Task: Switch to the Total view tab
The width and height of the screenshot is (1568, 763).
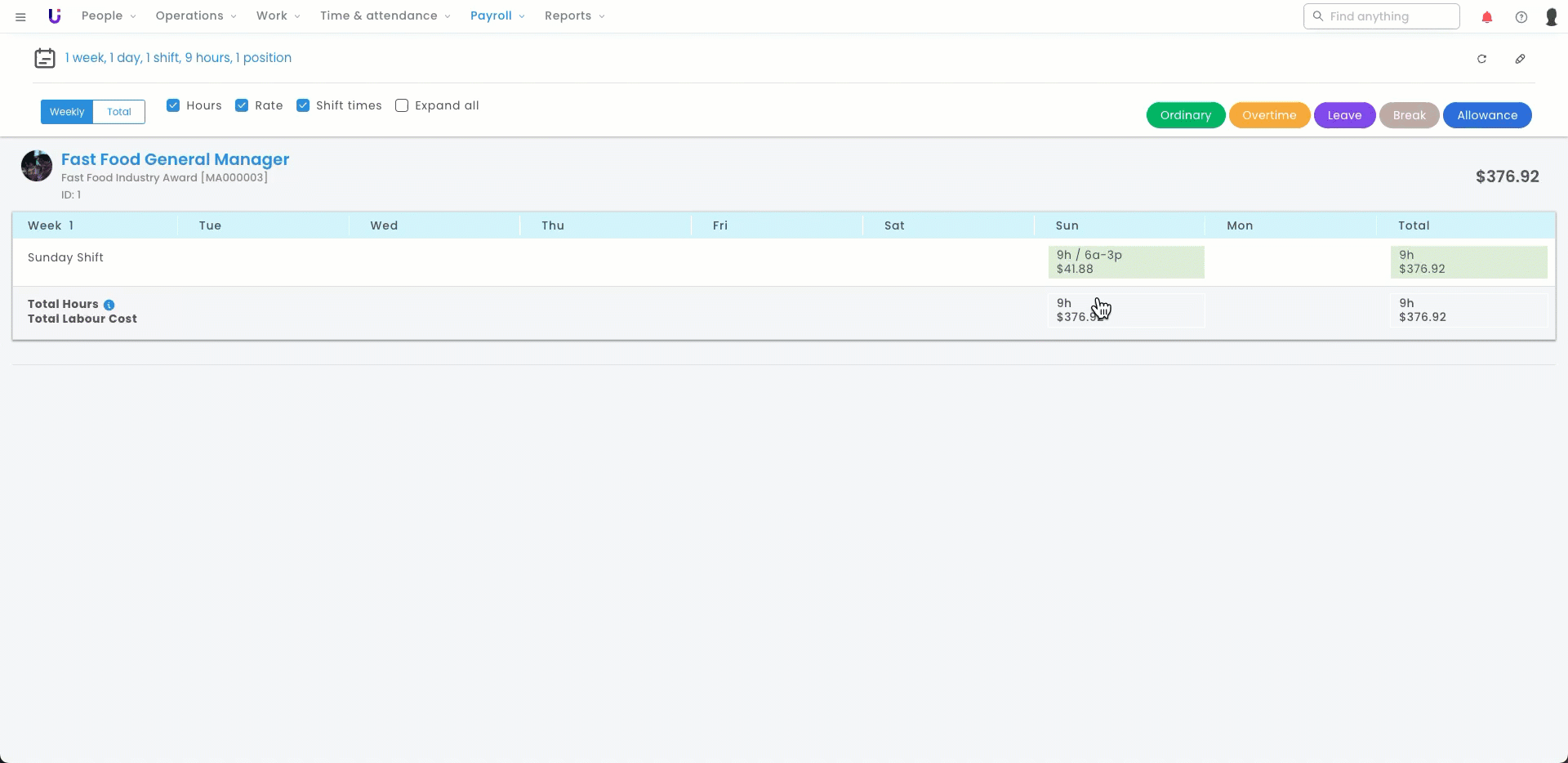Action: (x=119, y=112)
